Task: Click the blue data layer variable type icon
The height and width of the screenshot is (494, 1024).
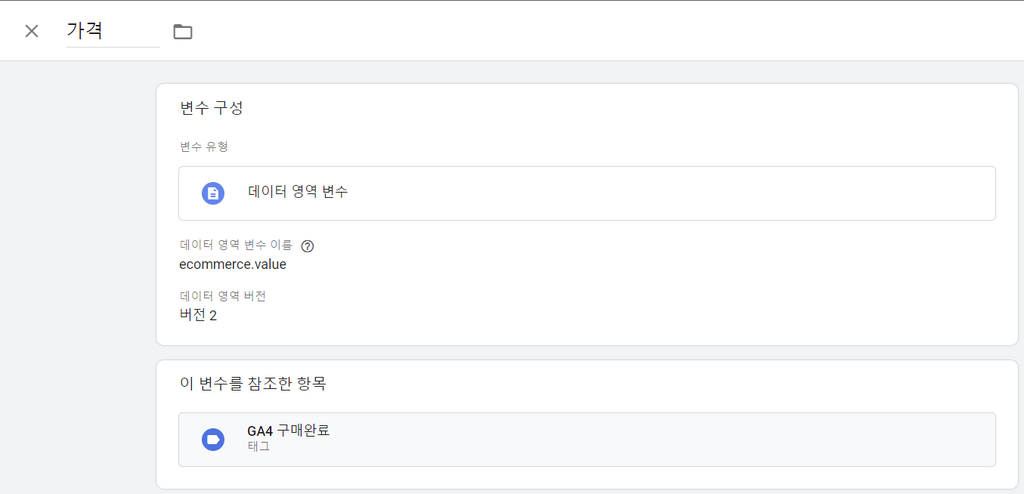Action: click(213, 193)
